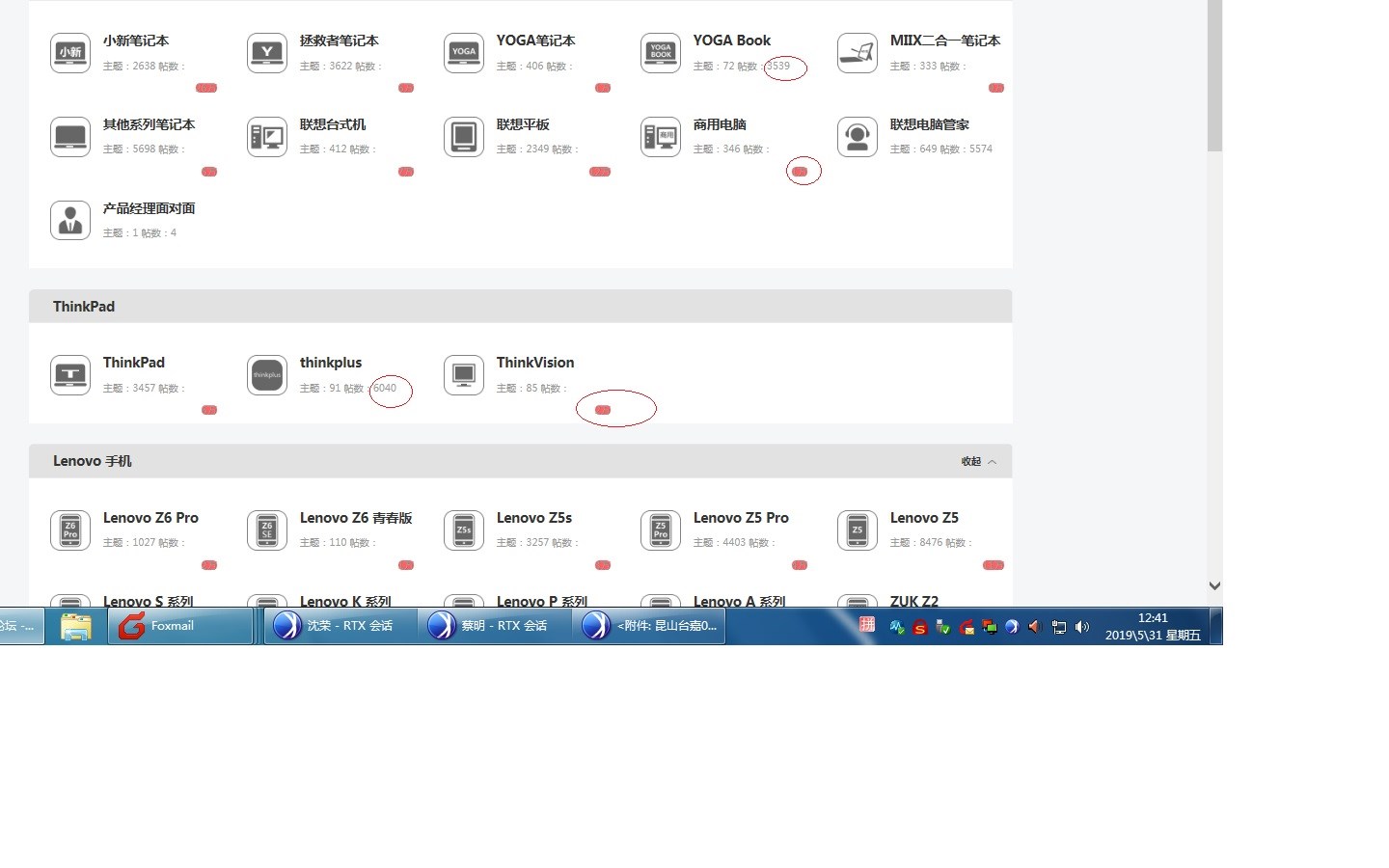Image resolution: width=1389 pixels, height=868 pixels.
Task: Click the ThinkPad section header
Action: point(521,307)
